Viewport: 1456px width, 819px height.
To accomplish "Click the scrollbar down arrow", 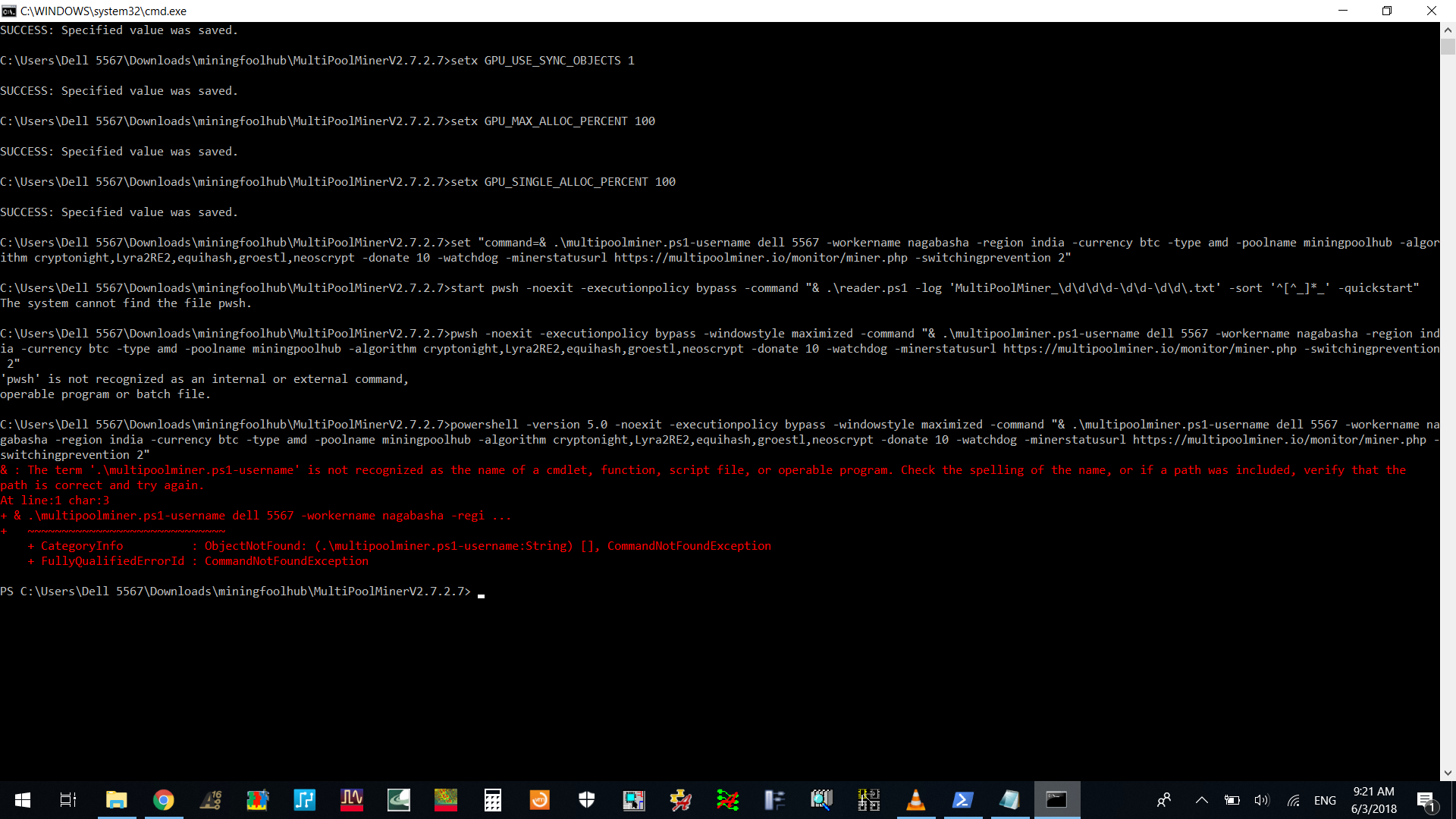I will pyautogui.click(x=1448, y=773).
